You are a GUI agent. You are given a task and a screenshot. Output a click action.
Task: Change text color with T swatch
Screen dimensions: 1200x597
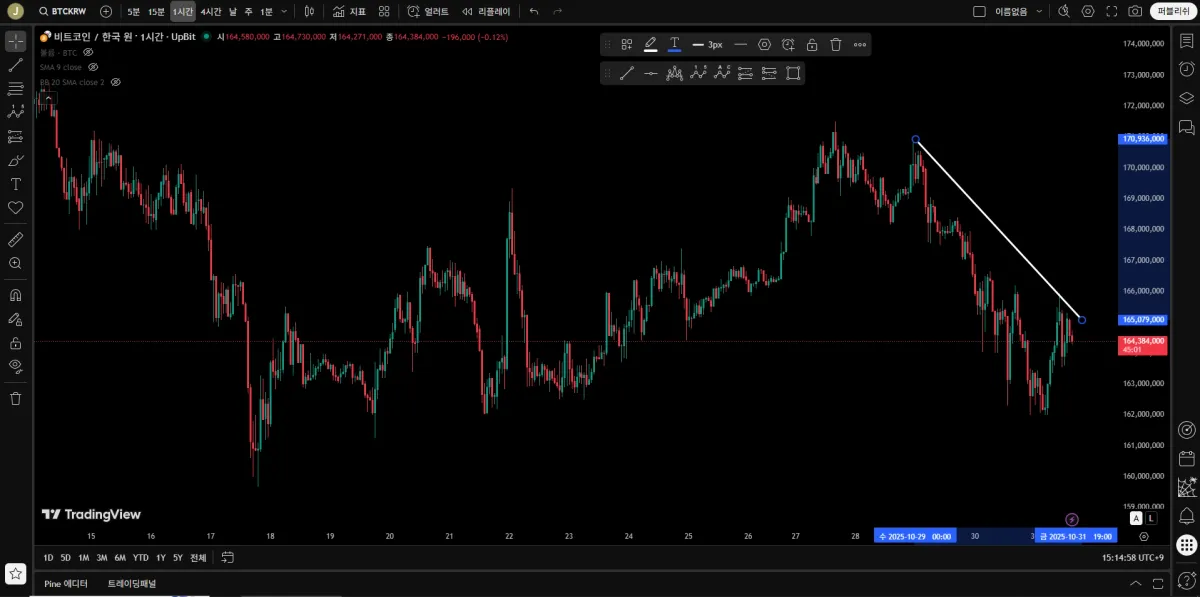(x=674, y=44)
